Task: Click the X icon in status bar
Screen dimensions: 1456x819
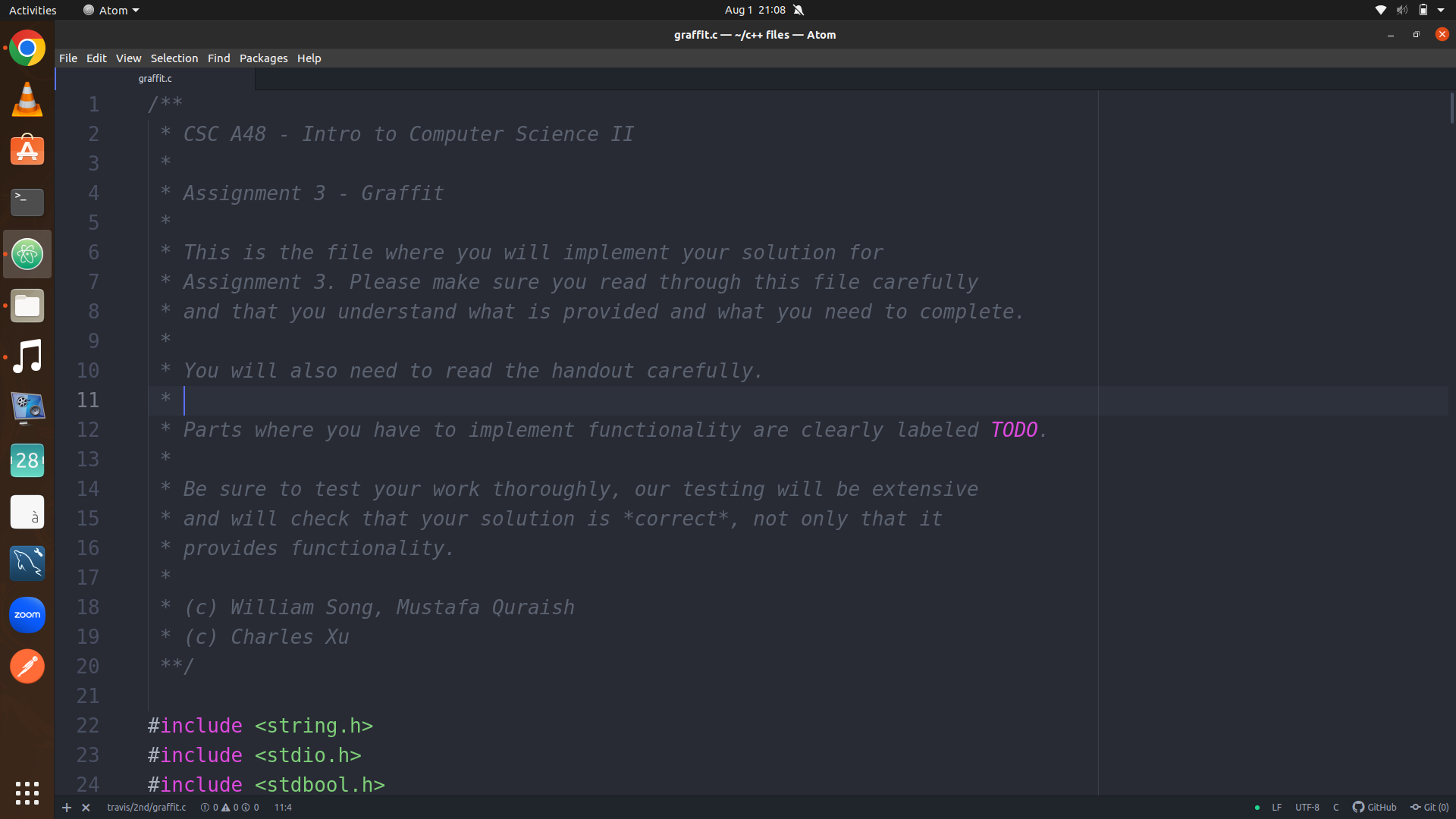Action: [86, 808]
